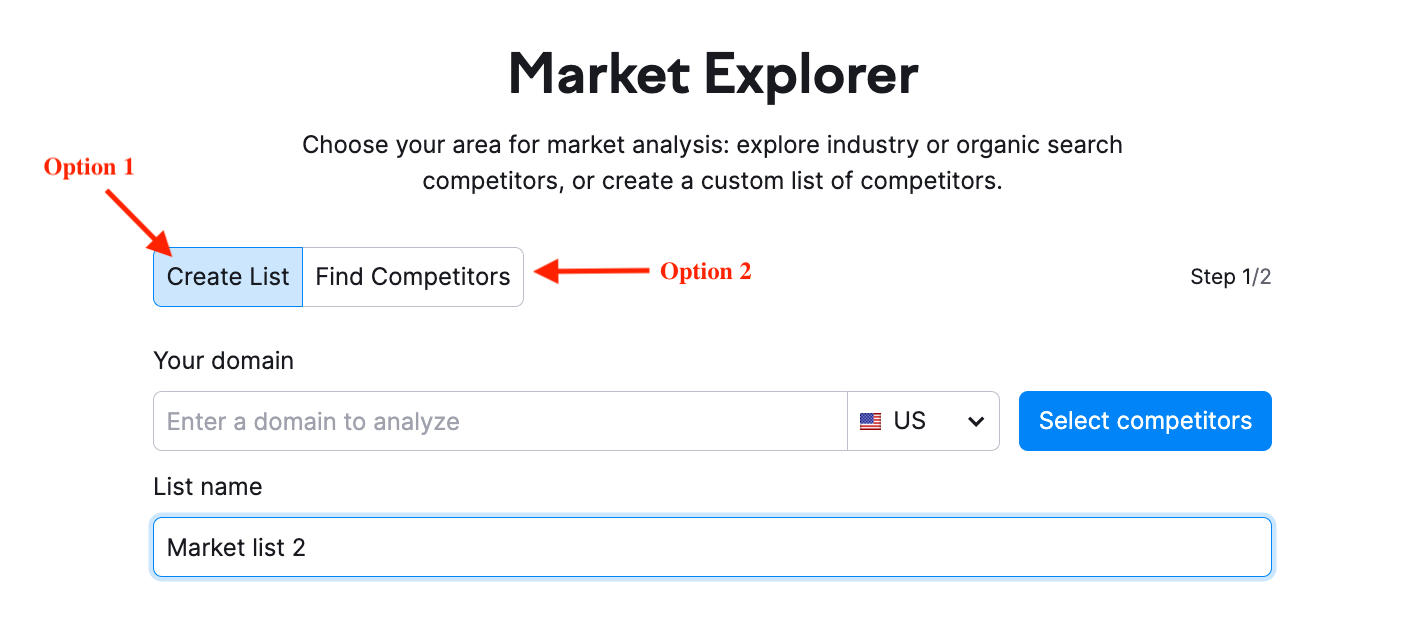Click the Market Explorer heading

pos(713,74)
